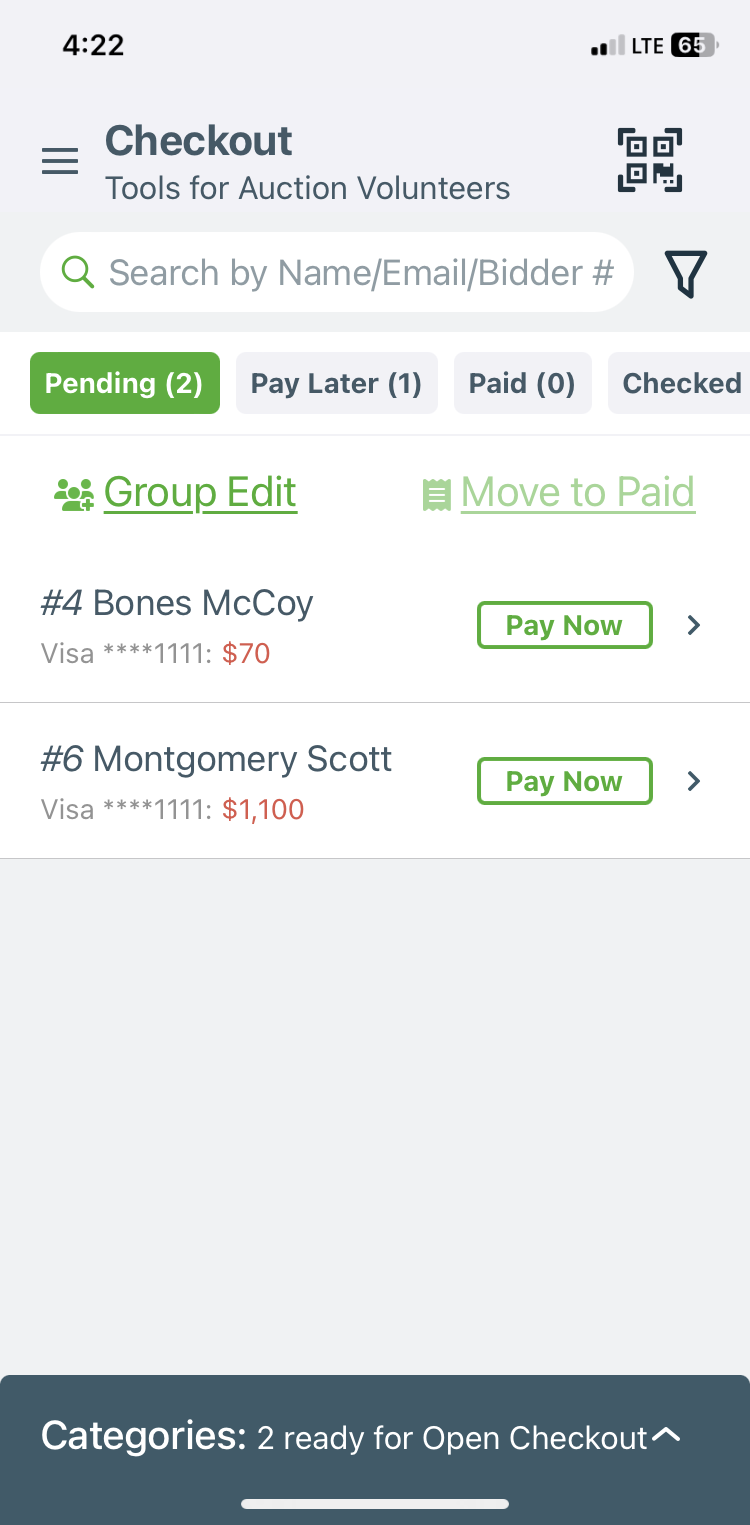This screenshot has width=750, height=1525.
Task: Open the Group Edit link
Action: 200,493
